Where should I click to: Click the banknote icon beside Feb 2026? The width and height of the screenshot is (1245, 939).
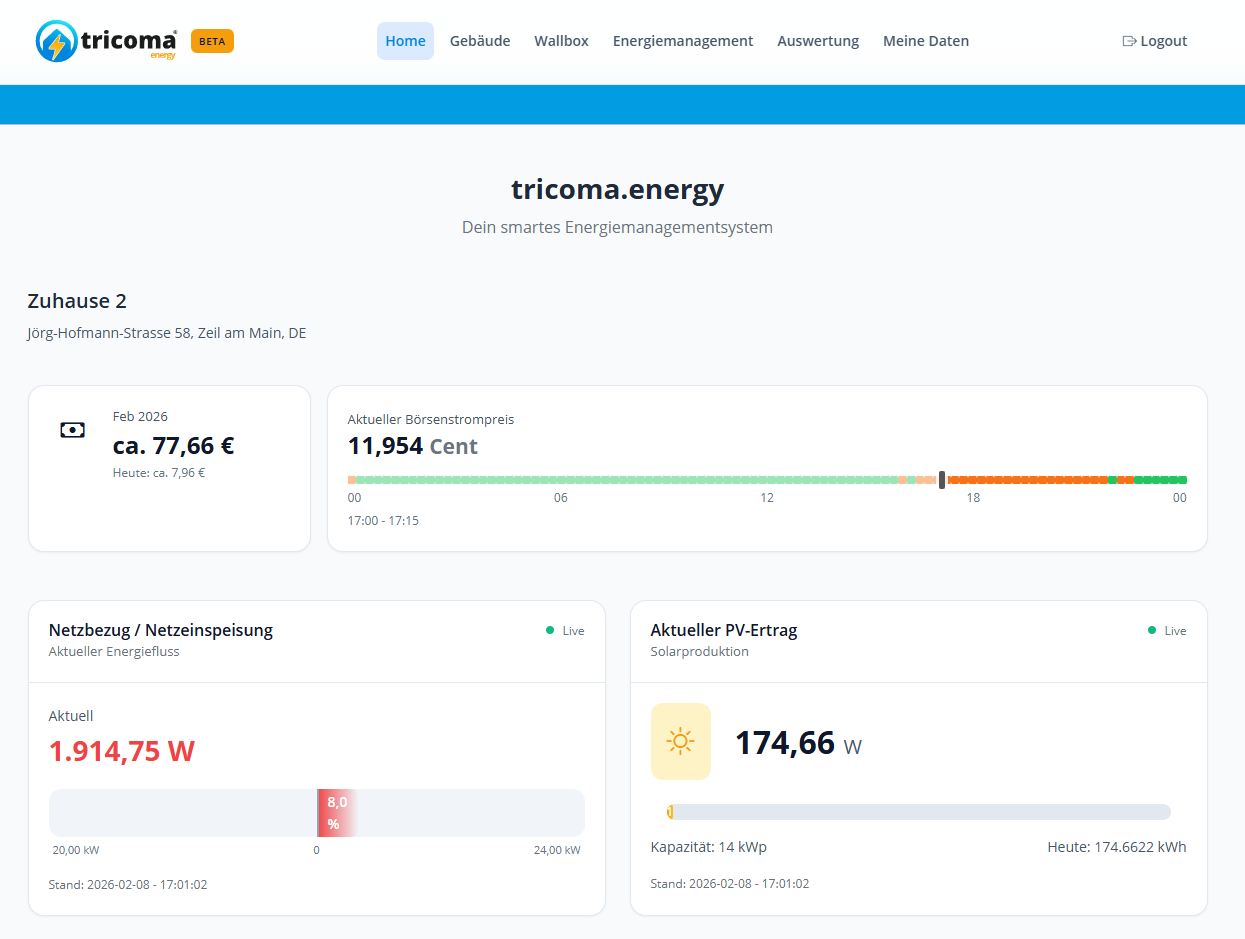coord(72,430)
